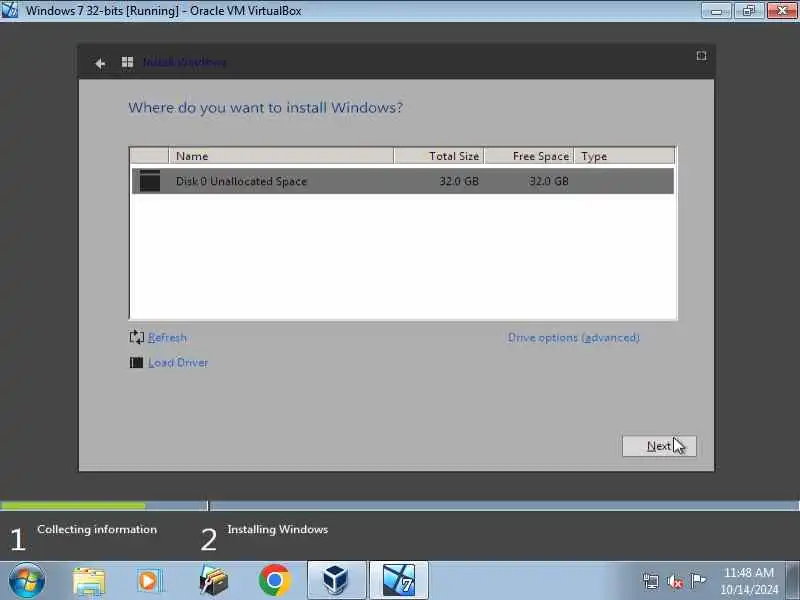Open the Load Driver link
This screenshot has width=800, height=600.
178,363
